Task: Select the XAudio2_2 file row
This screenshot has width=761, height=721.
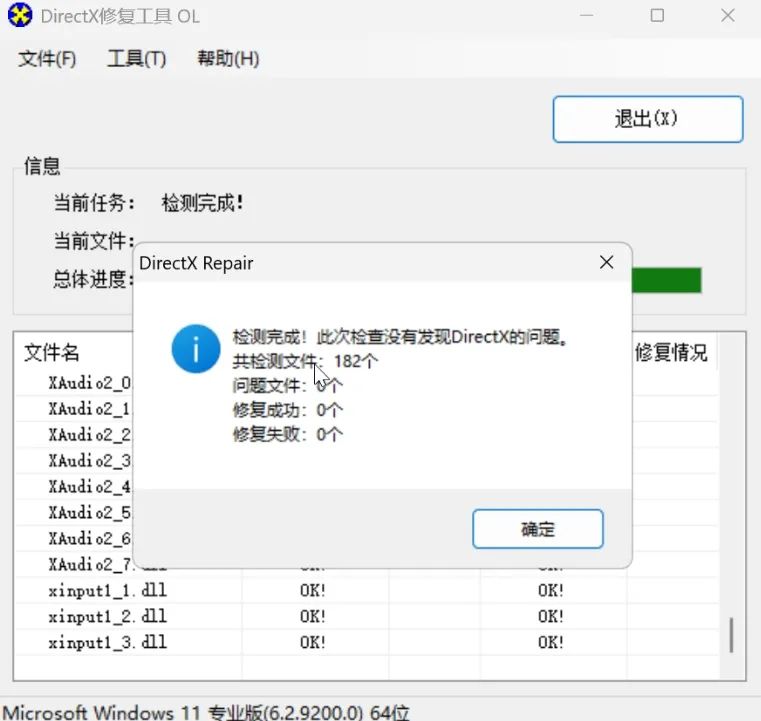Action: [x=89, y=434]
